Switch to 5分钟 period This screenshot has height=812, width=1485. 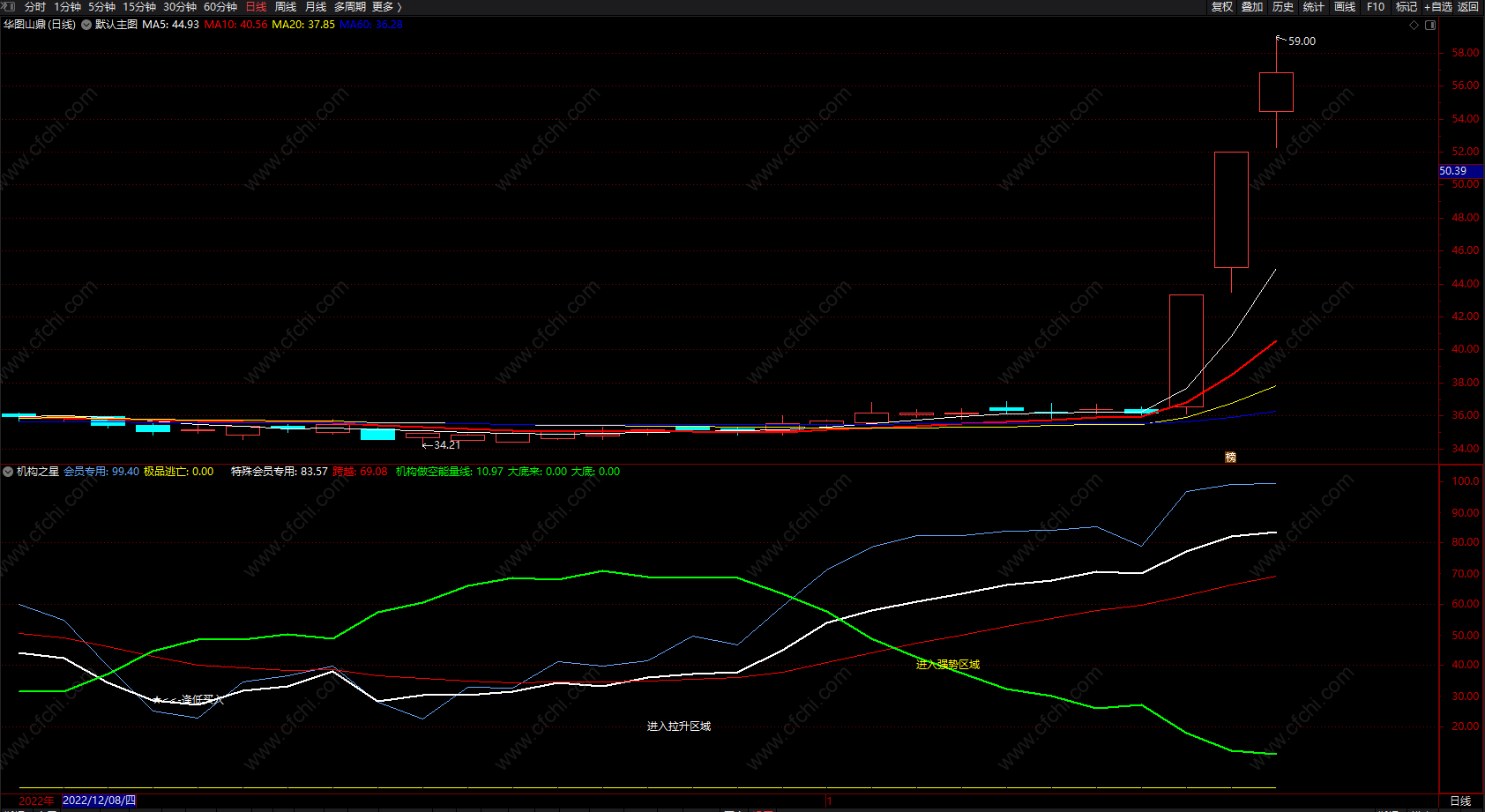click(x=101, y=7)
